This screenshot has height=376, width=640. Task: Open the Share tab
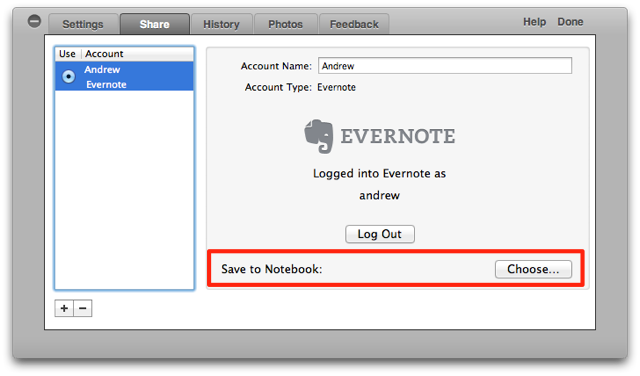click(x=155, y=24)
